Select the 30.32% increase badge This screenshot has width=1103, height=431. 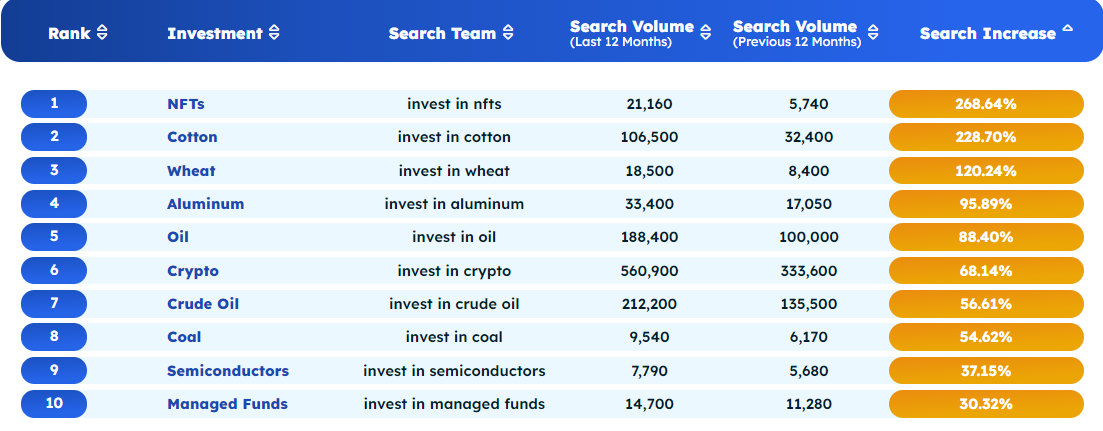[x=986, y=404]
